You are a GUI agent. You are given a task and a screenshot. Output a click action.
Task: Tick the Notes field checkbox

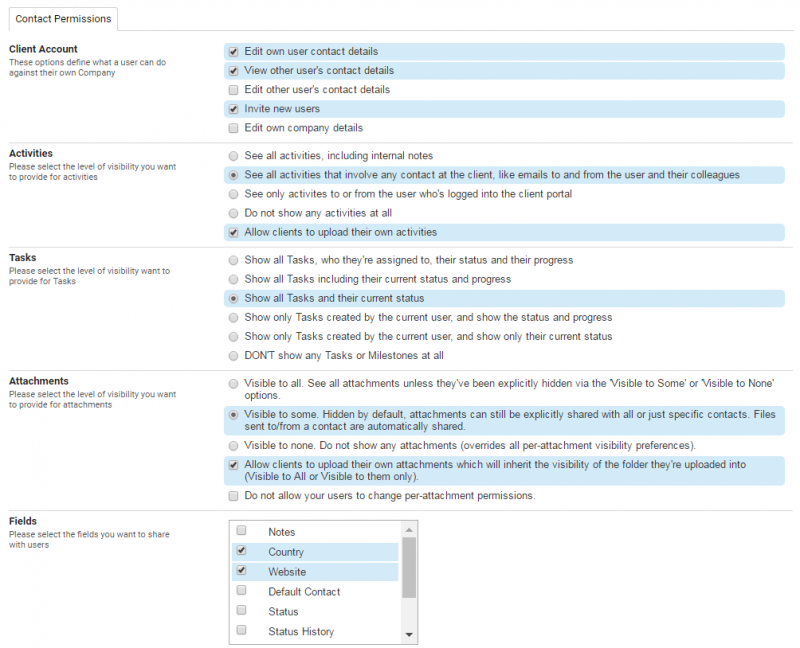(x=241, y=531)
